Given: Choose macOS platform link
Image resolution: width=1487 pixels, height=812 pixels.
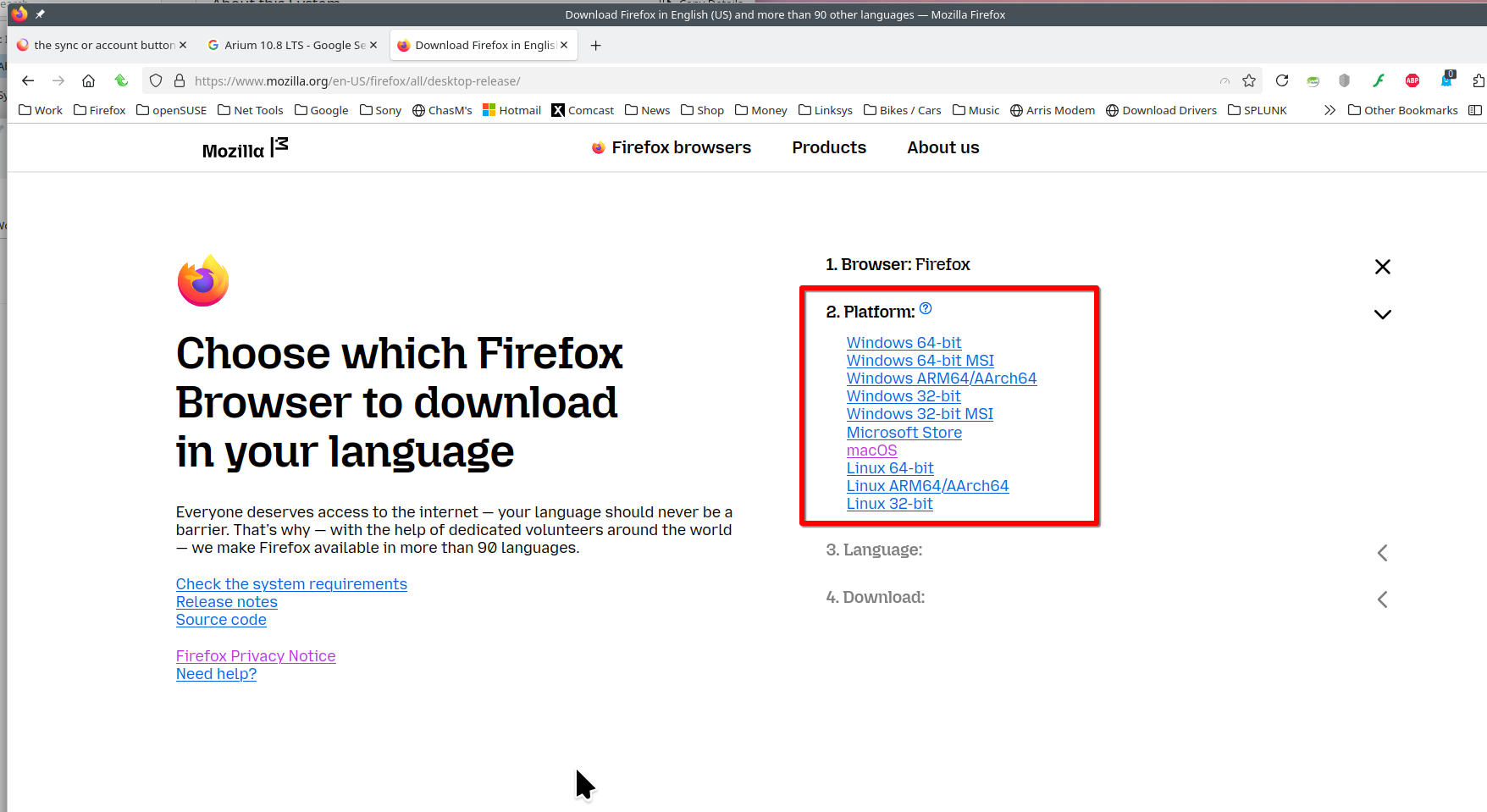Looking at the screenshot, I should (x=871, y=450).
